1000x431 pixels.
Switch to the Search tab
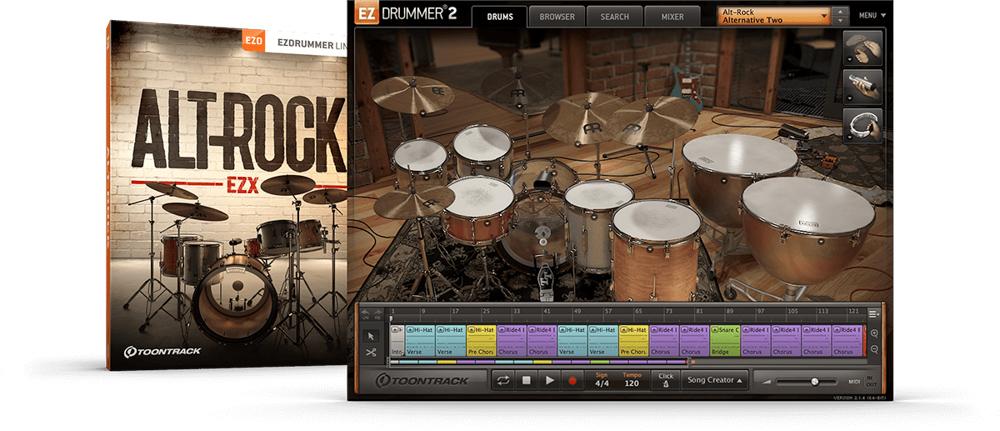click(x=614, y=17)
